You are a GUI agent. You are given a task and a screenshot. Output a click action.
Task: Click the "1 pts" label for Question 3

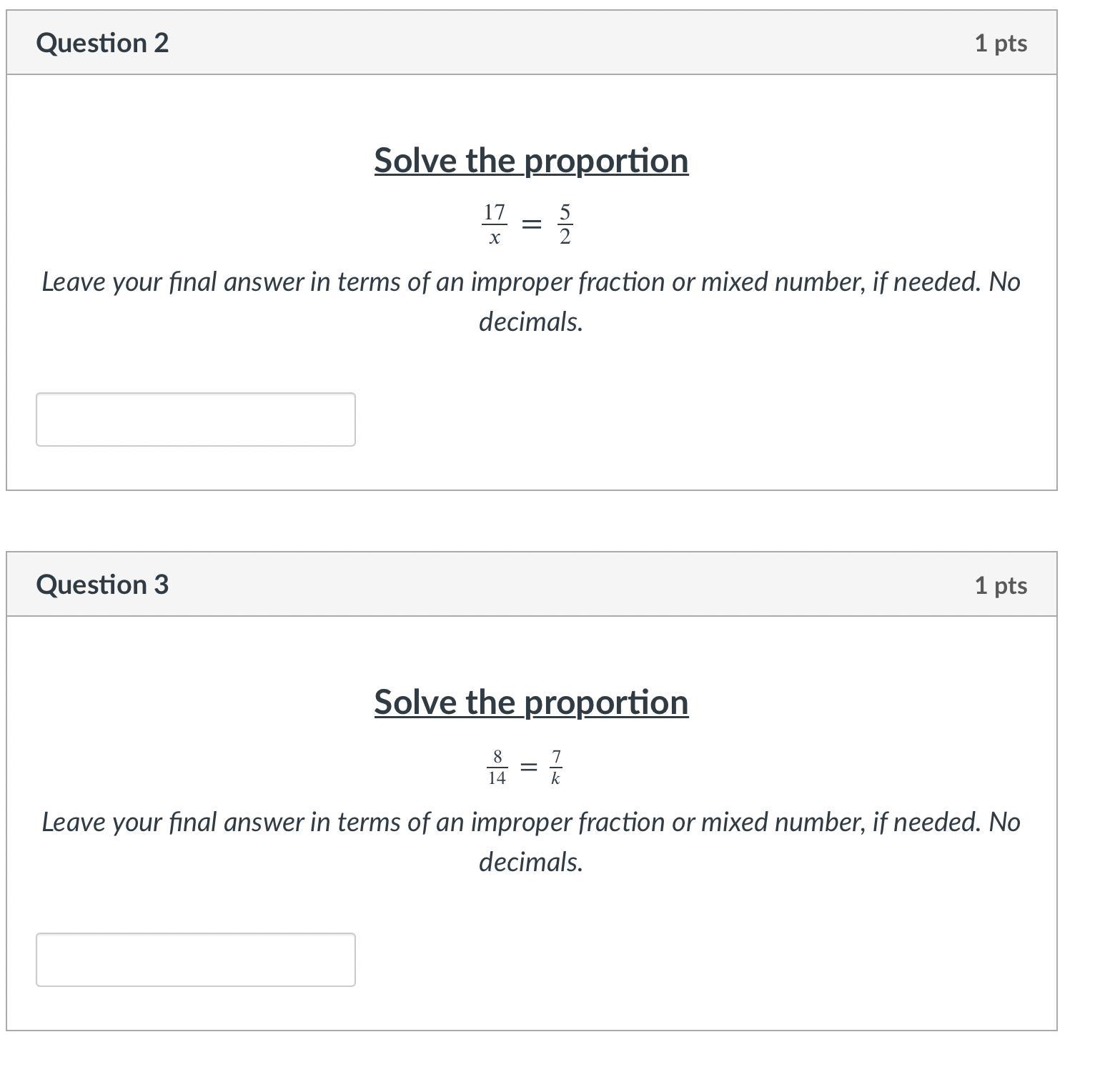tap(1001, 585)
